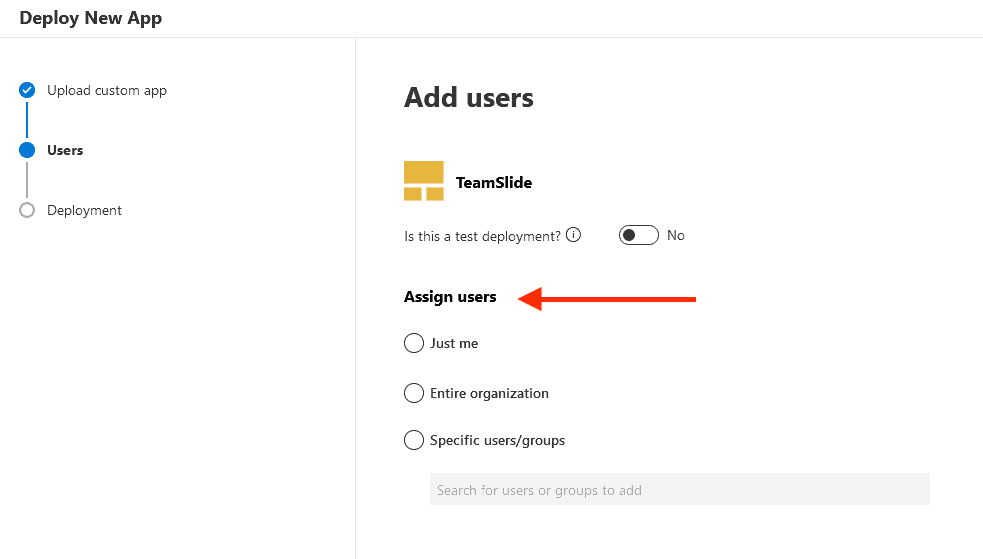Choose the Specific users/groups radio option
The width and height of the screenshot is (983, 559).
click(x=414, y=440)
